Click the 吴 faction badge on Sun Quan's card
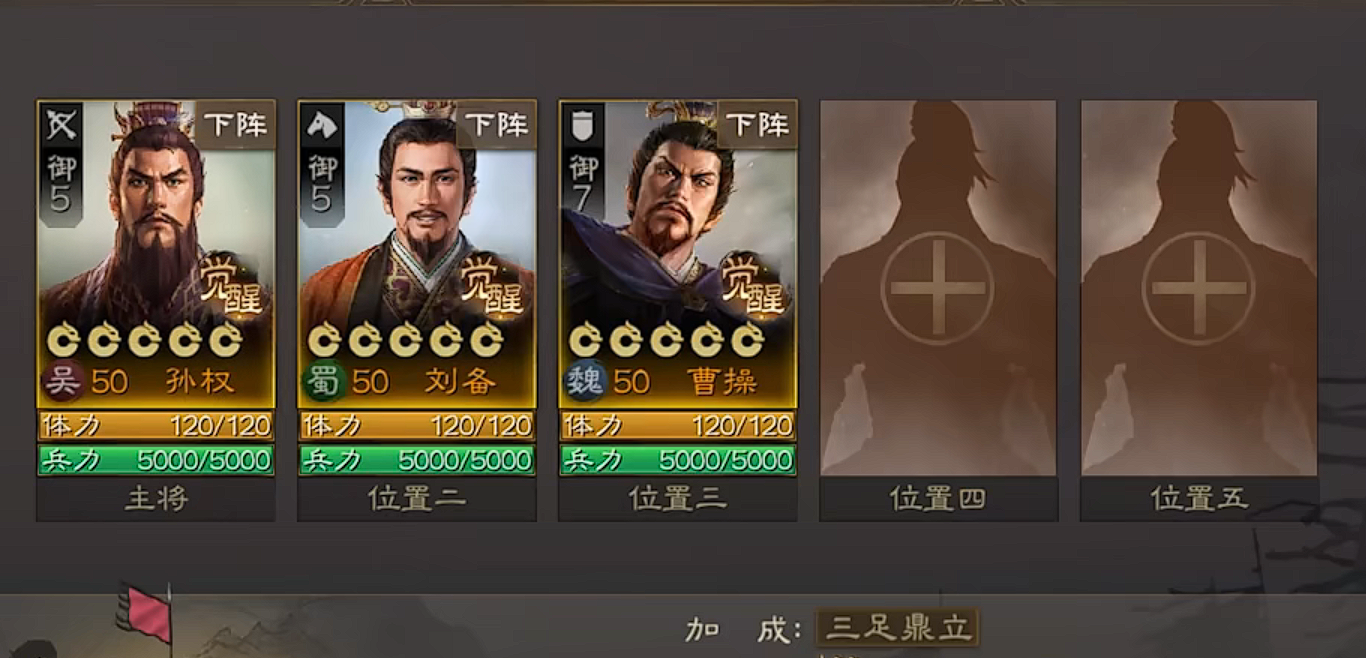The height and width of the screenshot is (658, 1366). coord(63,381)
